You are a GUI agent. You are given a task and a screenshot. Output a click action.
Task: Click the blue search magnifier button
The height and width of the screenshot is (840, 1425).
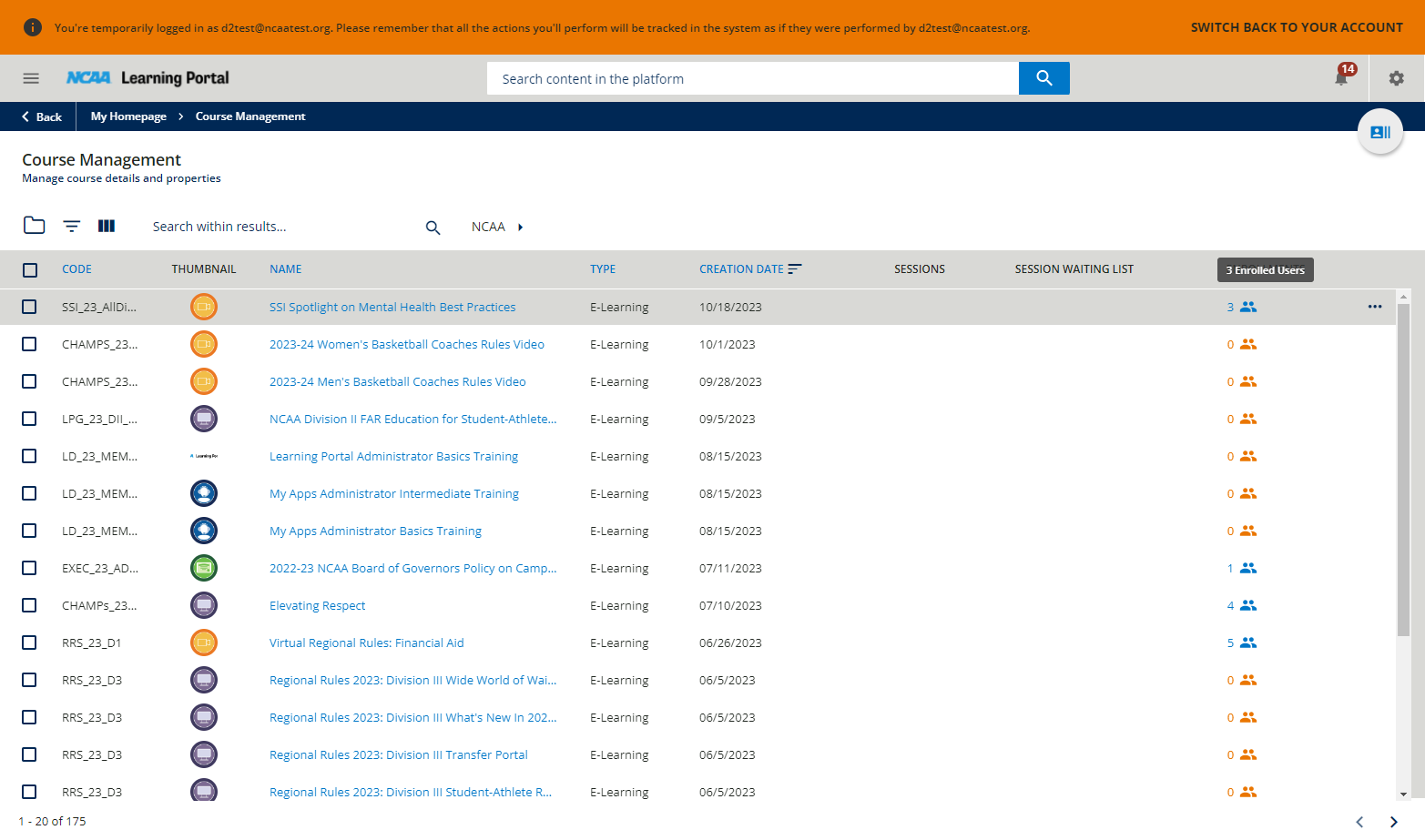point(1044,78)
